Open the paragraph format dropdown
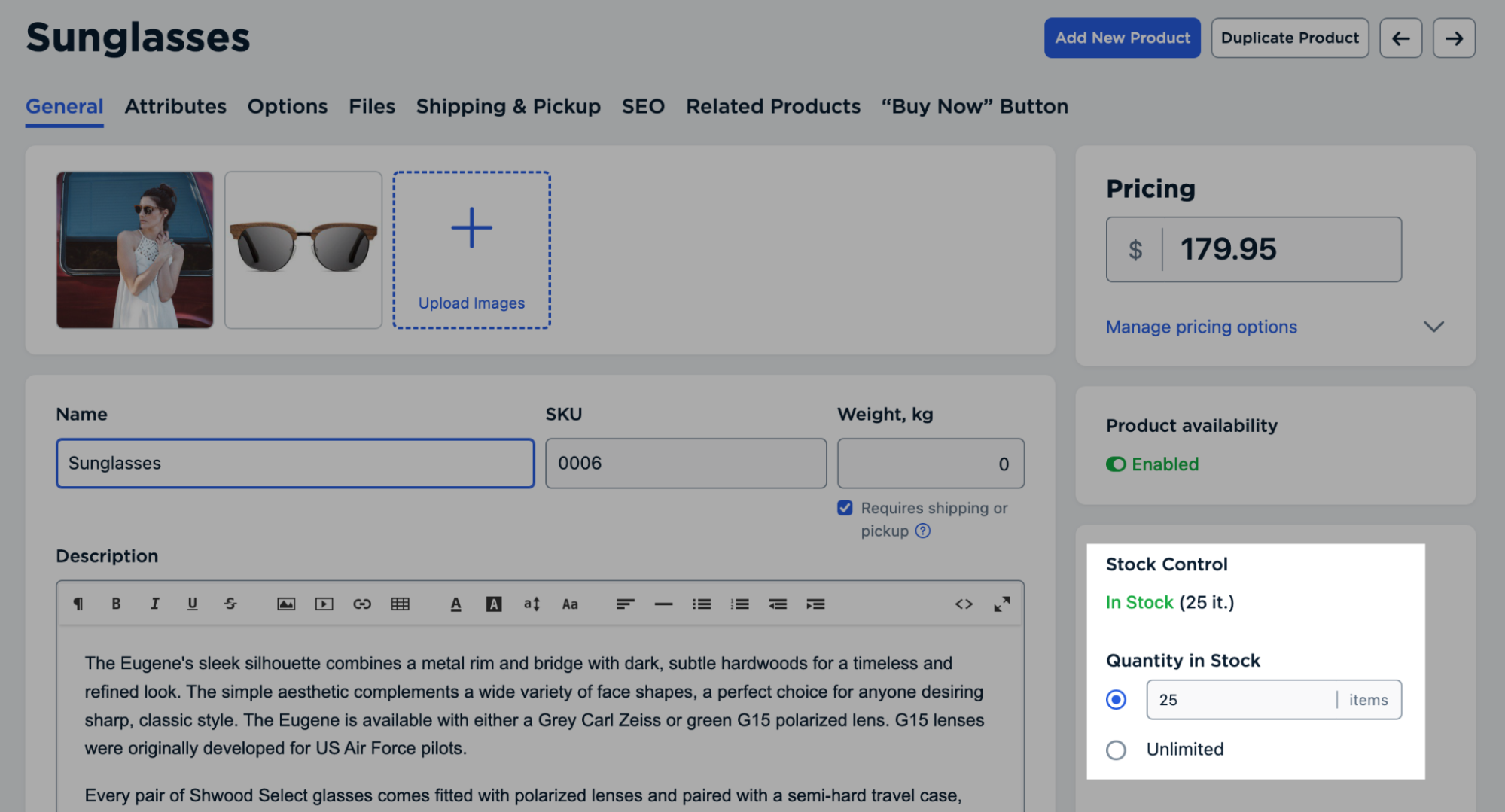Image resolution: width=1505 pixels, height=812 pixels. [x=78, y=604]
